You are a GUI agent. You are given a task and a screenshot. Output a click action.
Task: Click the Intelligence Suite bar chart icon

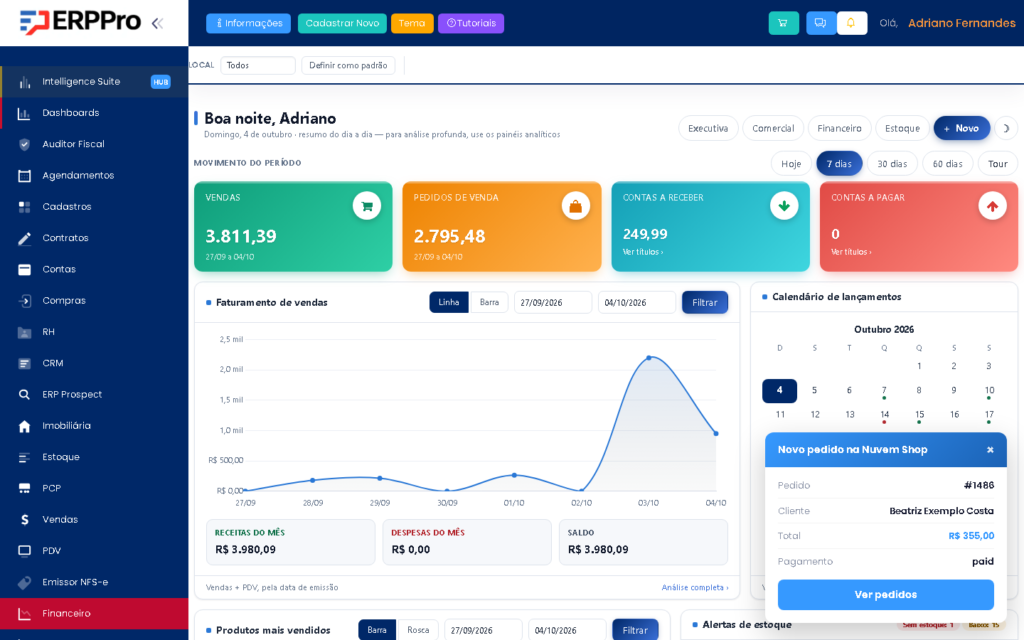coord(24,82)
